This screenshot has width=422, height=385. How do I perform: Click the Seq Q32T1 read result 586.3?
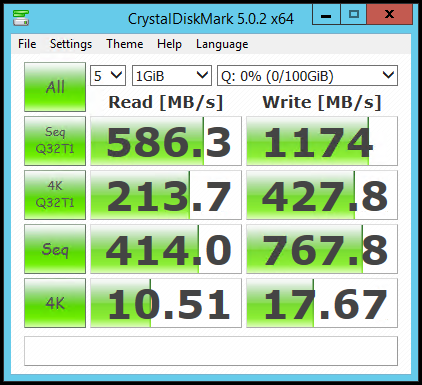click(x=166, y=141)
